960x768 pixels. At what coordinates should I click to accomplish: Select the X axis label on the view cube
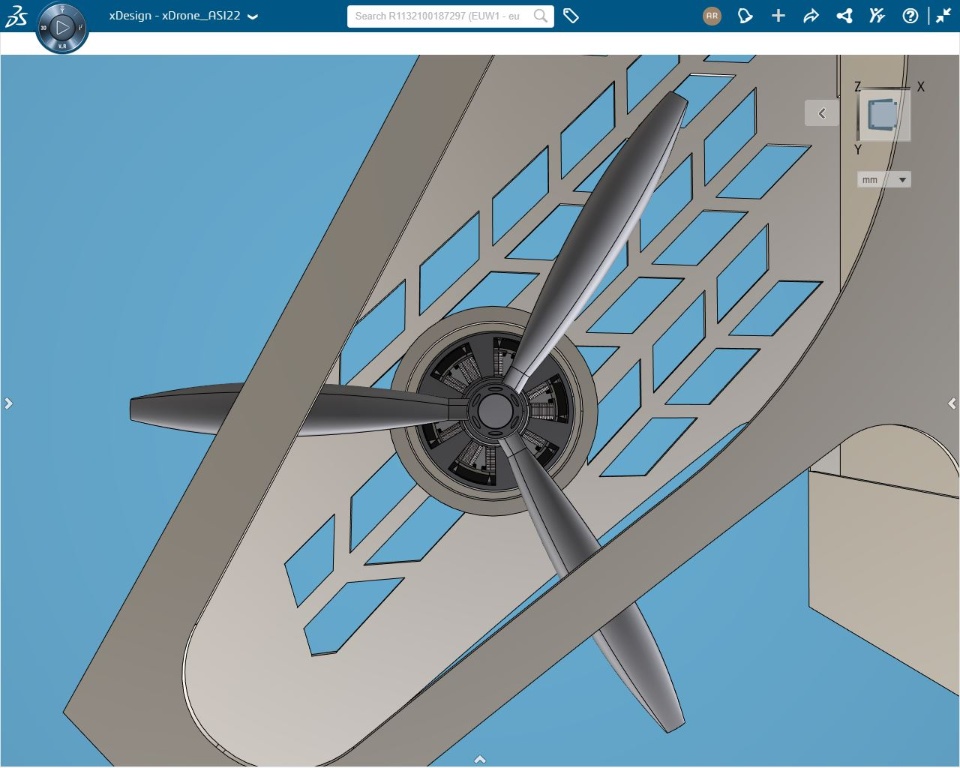point(920,87)
